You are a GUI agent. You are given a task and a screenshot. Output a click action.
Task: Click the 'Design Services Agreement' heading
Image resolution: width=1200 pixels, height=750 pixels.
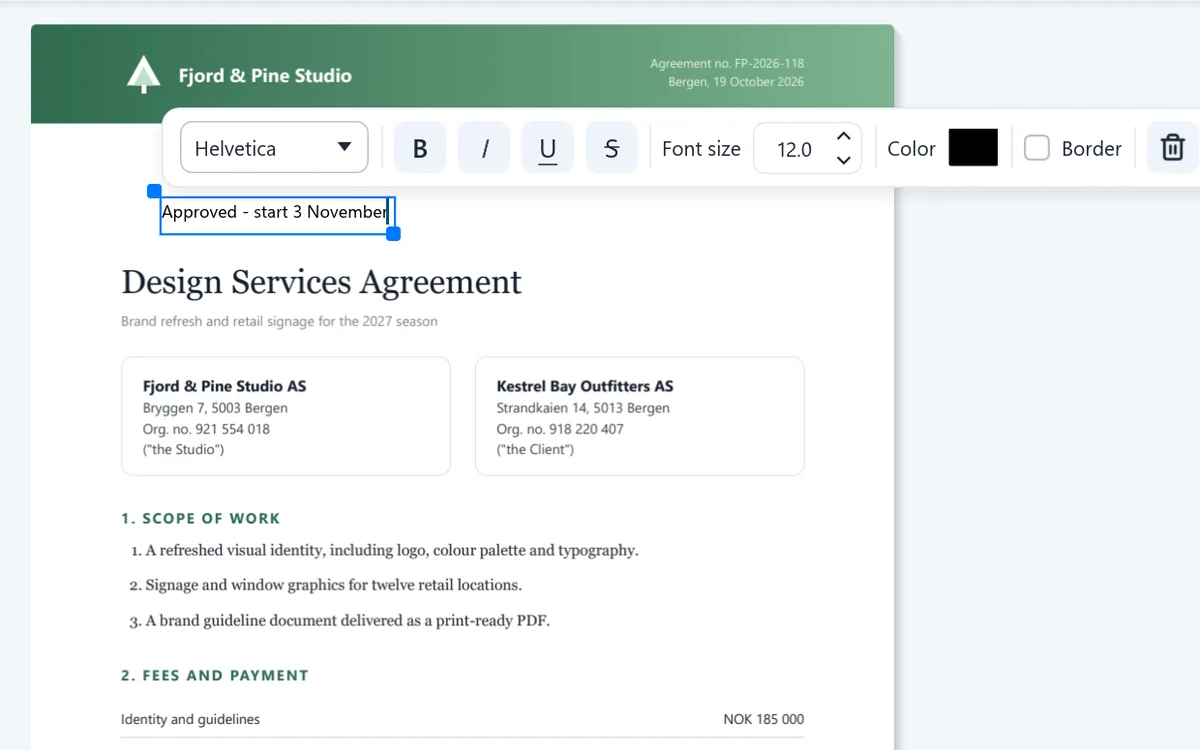(321, 282)
